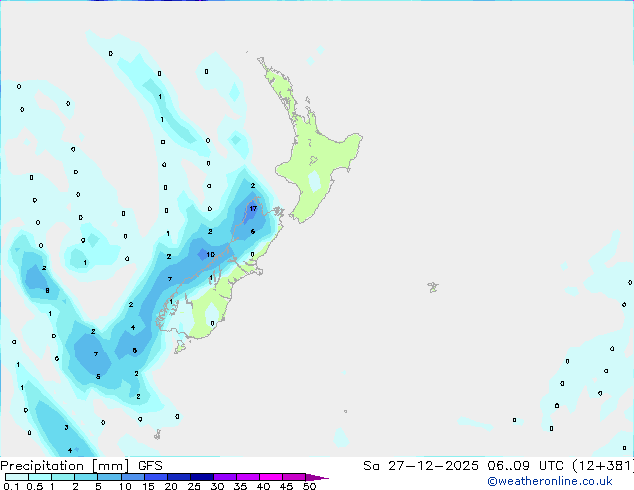The height and width of the screenshot is (490, 634).
Task: Click the lake in the central North Island
Action: click(x=313, y=161)
